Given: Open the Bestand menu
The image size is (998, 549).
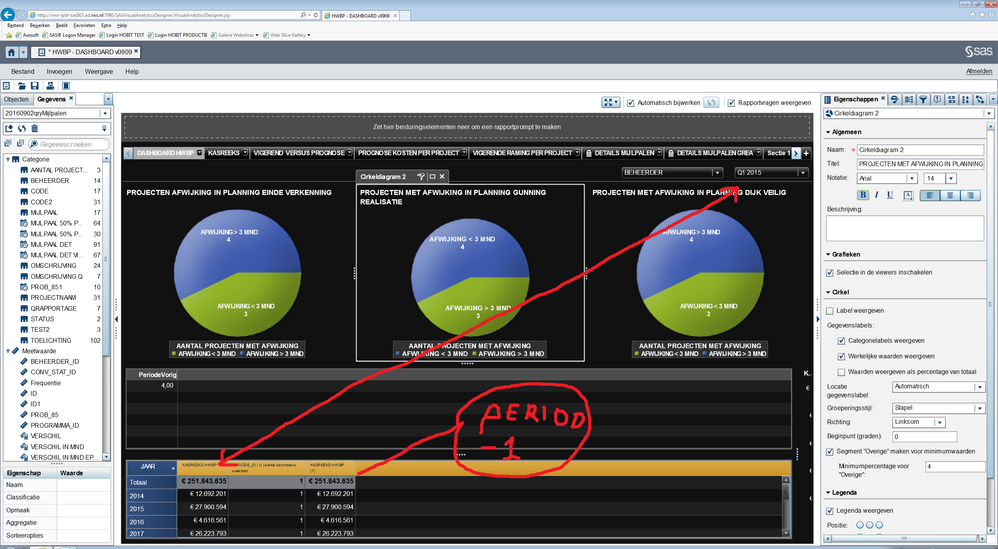Looking at the screenshot, I should 22,72.
